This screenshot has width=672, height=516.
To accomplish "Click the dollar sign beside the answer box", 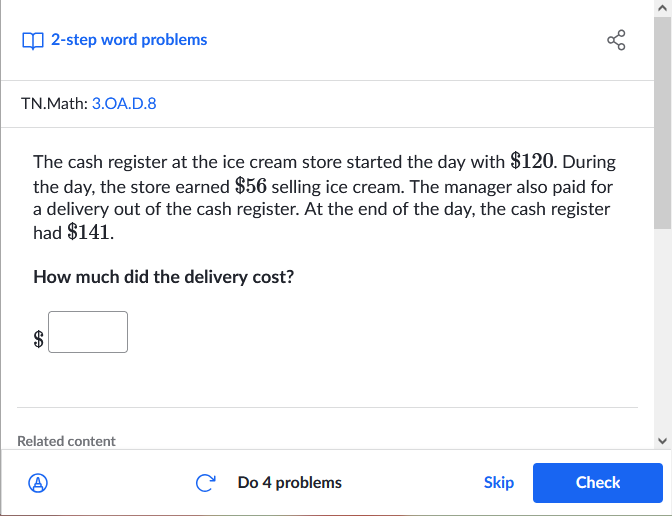I will [39, 339].
